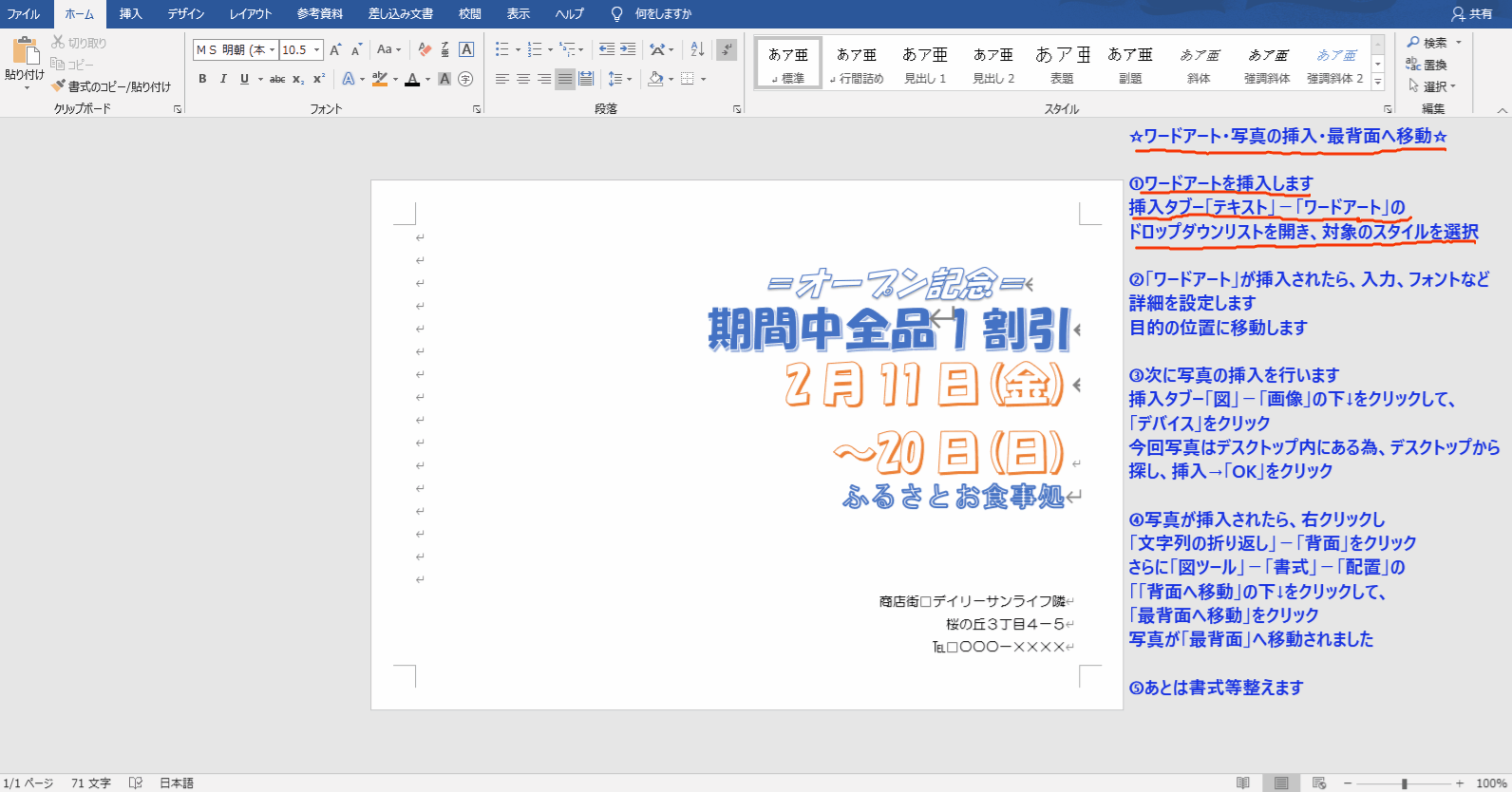Increase indent in the paragraph group
The image size is (1512, 792).
[628, 49]
